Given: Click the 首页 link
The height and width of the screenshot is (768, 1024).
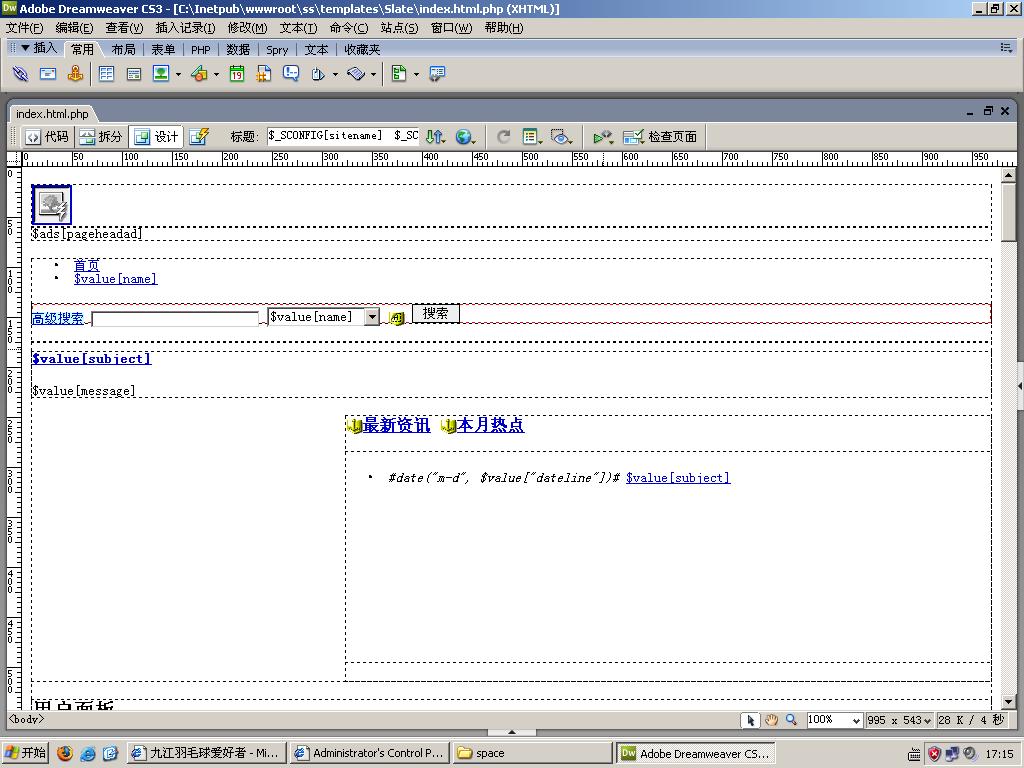Looking at the screenshot, I should 87,265.
